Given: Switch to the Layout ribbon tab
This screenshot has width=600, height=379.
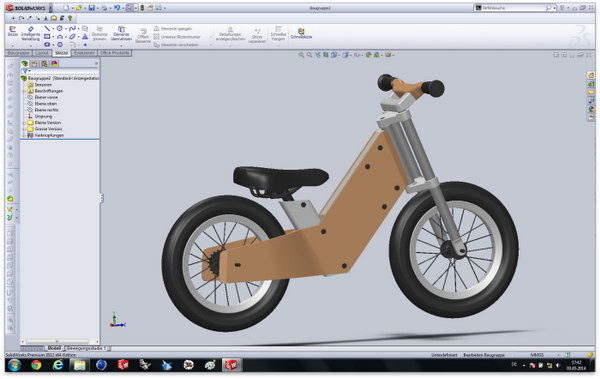Looking at the screenshot, I should [42, 53].
